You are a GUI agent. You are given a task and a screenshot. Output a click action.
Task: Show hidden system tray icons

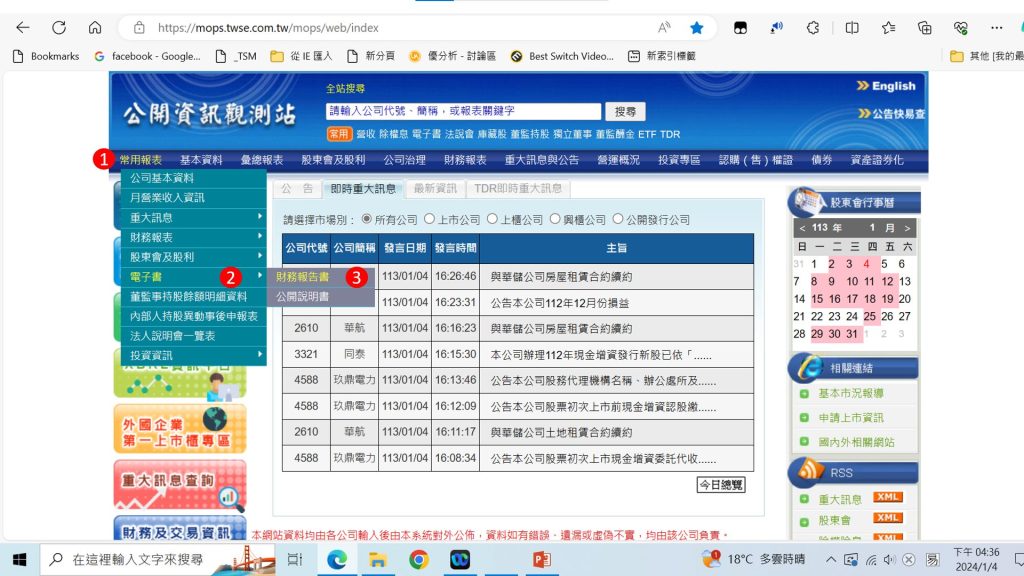(831, 560)
